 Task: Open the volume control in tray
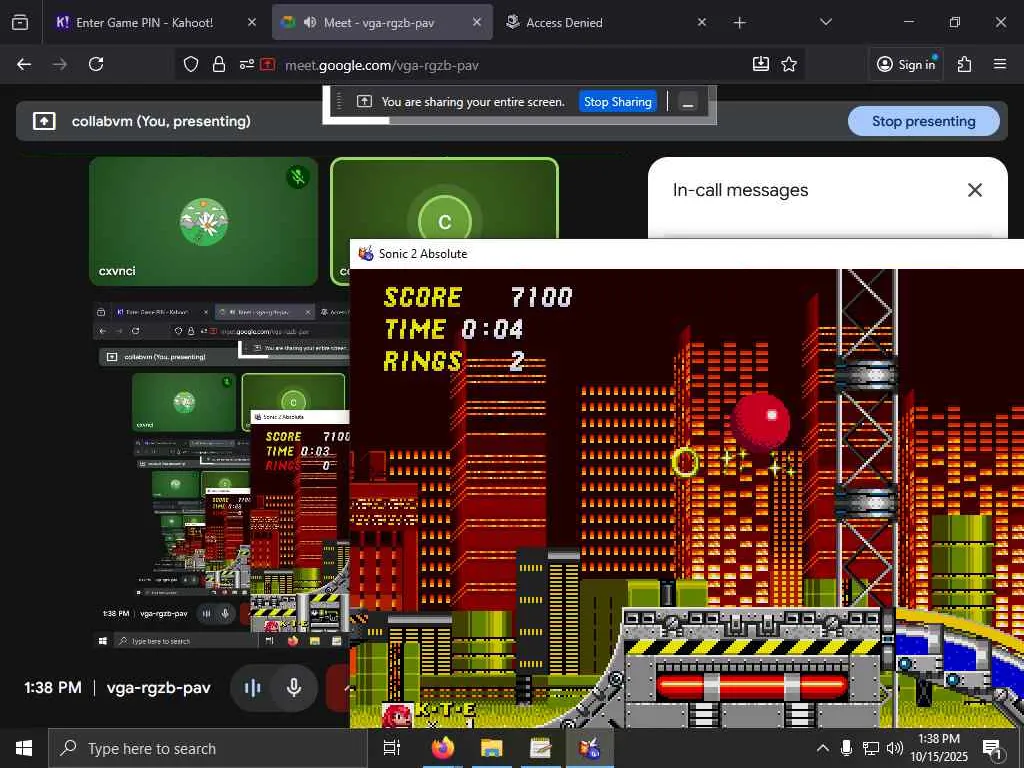(894, 748)
